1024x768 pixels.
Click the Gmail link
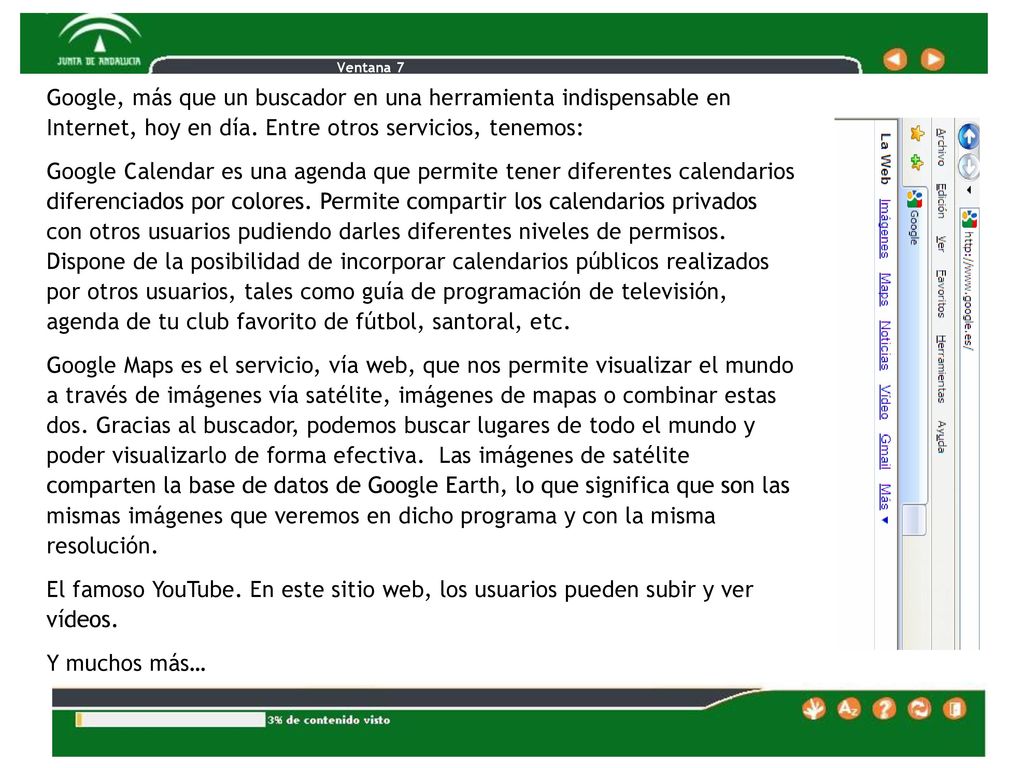tap(884, 451)
